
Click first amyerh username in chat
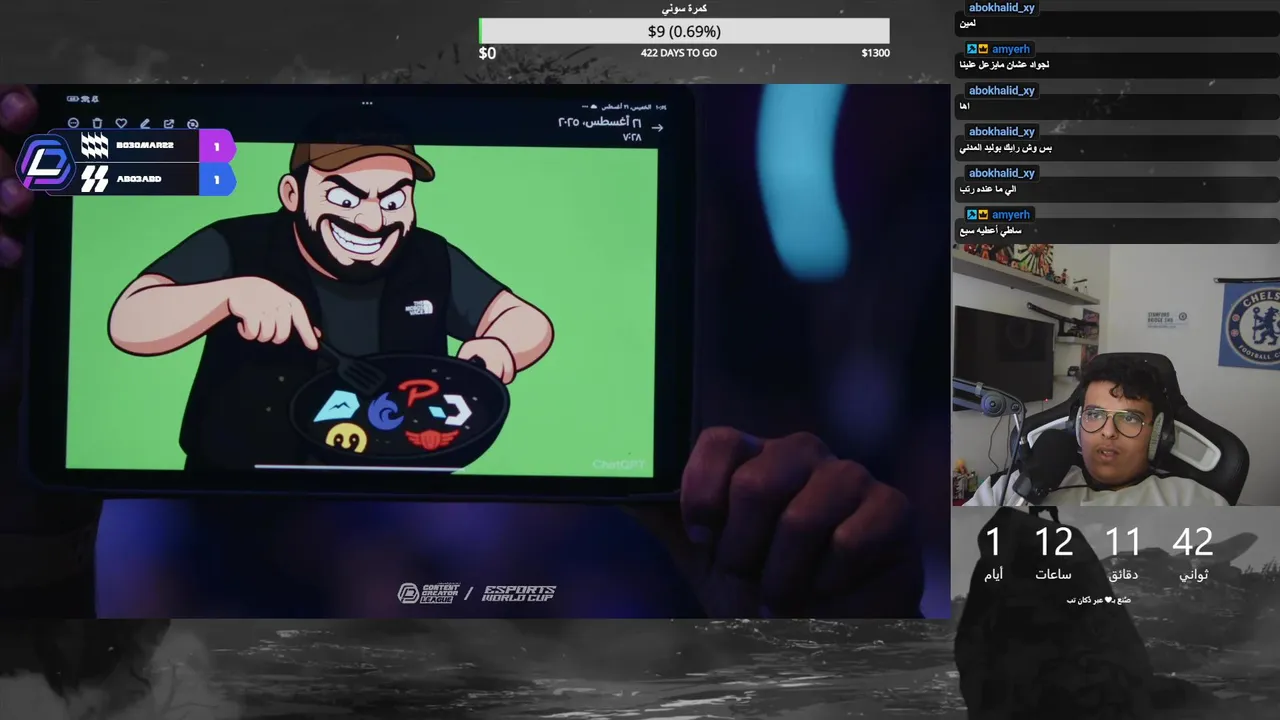tap(1011, 49)
